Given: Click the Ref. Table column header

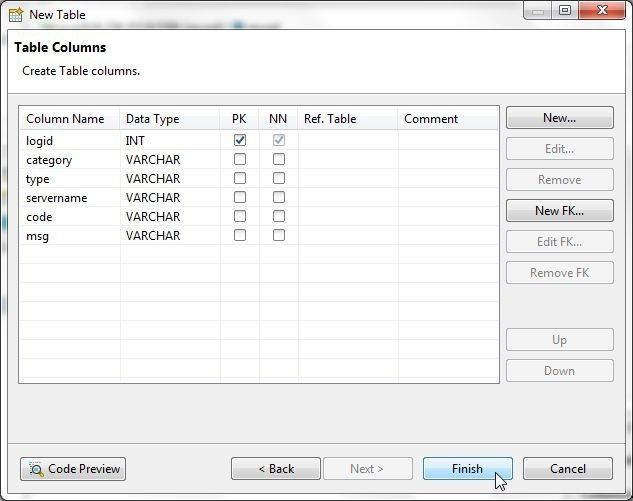Looking at the screenshot, I should coord(348,119).
